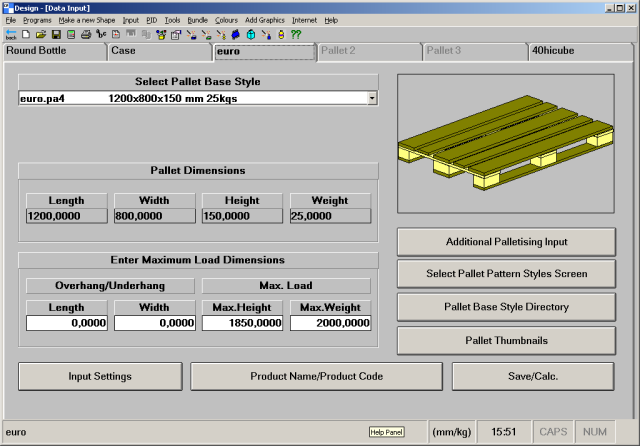
Task: Click the CAPS indicator in status bar
Action: click(553, 432)
